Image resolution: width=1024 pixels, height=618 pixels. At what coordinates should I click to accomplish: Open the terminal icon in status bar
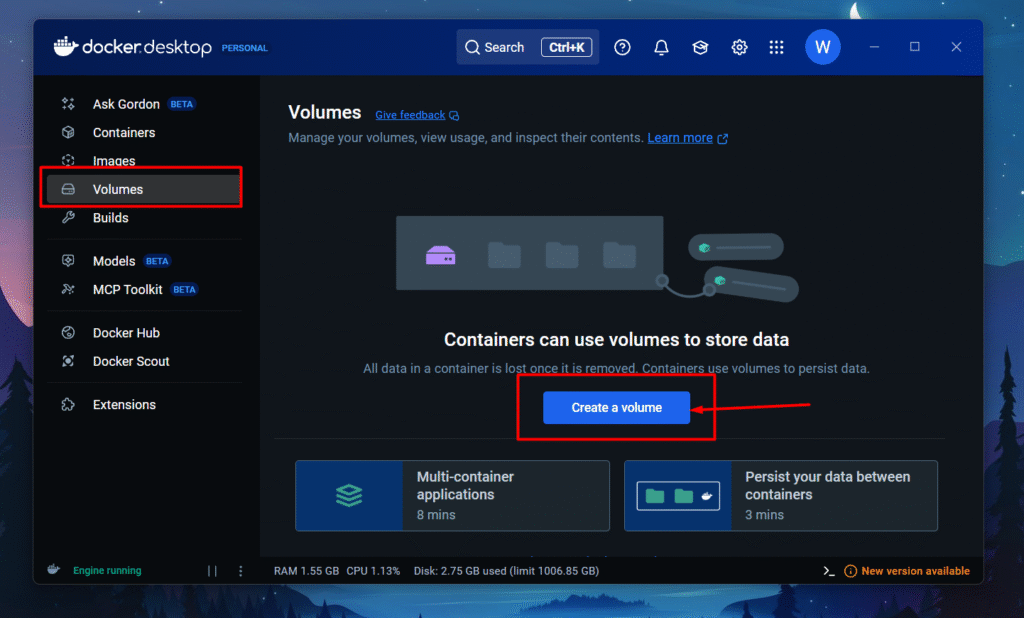pyautogui.click(x=828, y=571)
